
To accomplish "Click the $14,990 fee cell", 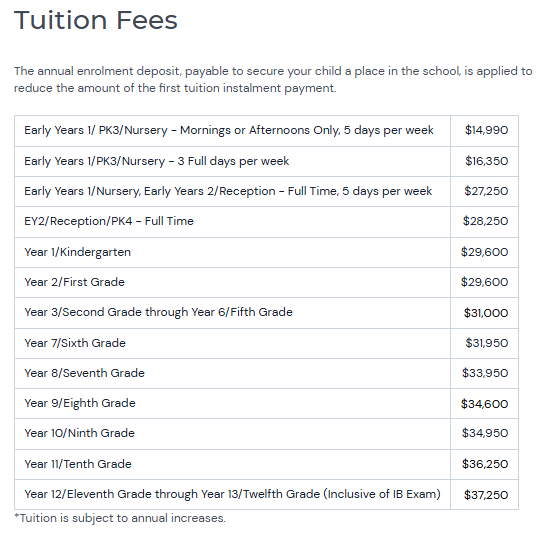I will (486, 130).
